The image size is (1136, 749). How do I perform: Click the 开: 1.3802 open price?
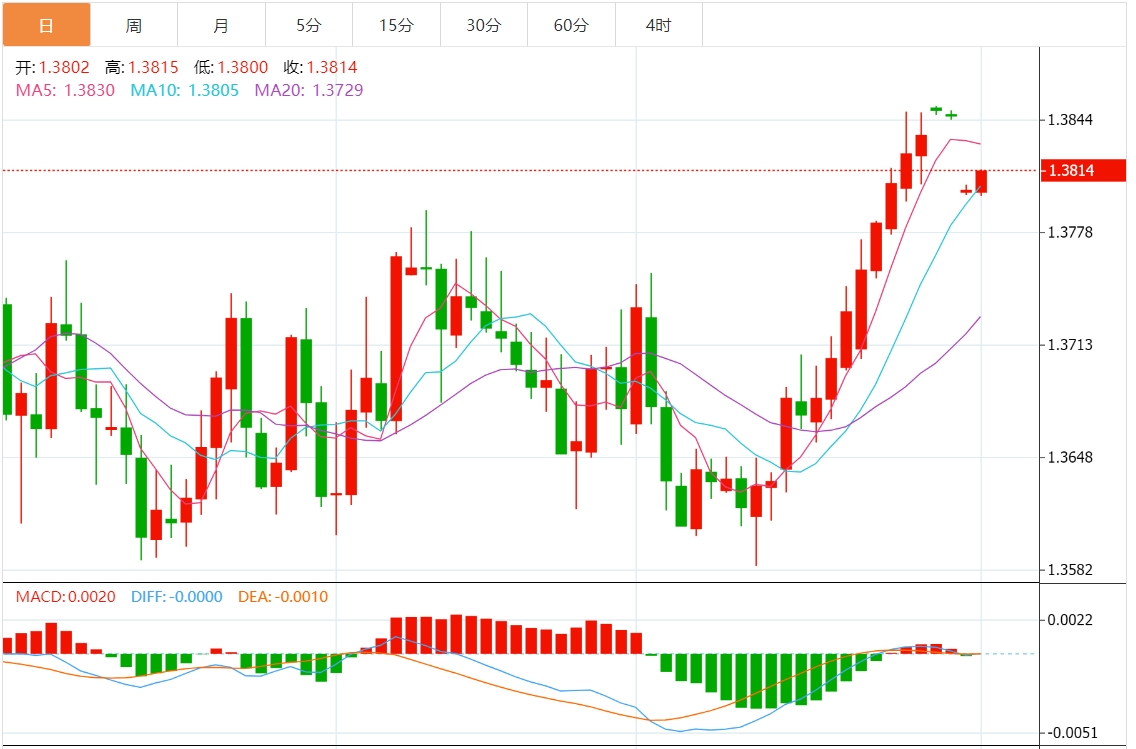click(x=53, y=67)
